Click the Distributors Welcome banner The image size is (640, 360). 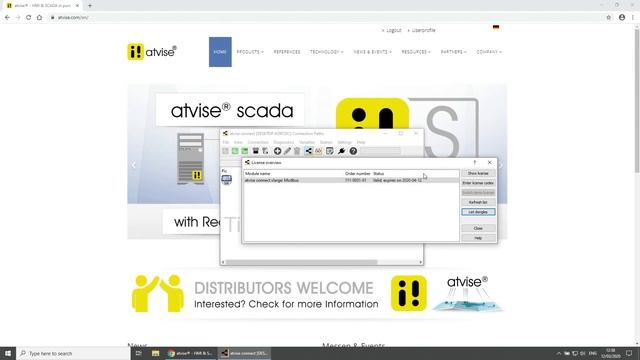317,294
